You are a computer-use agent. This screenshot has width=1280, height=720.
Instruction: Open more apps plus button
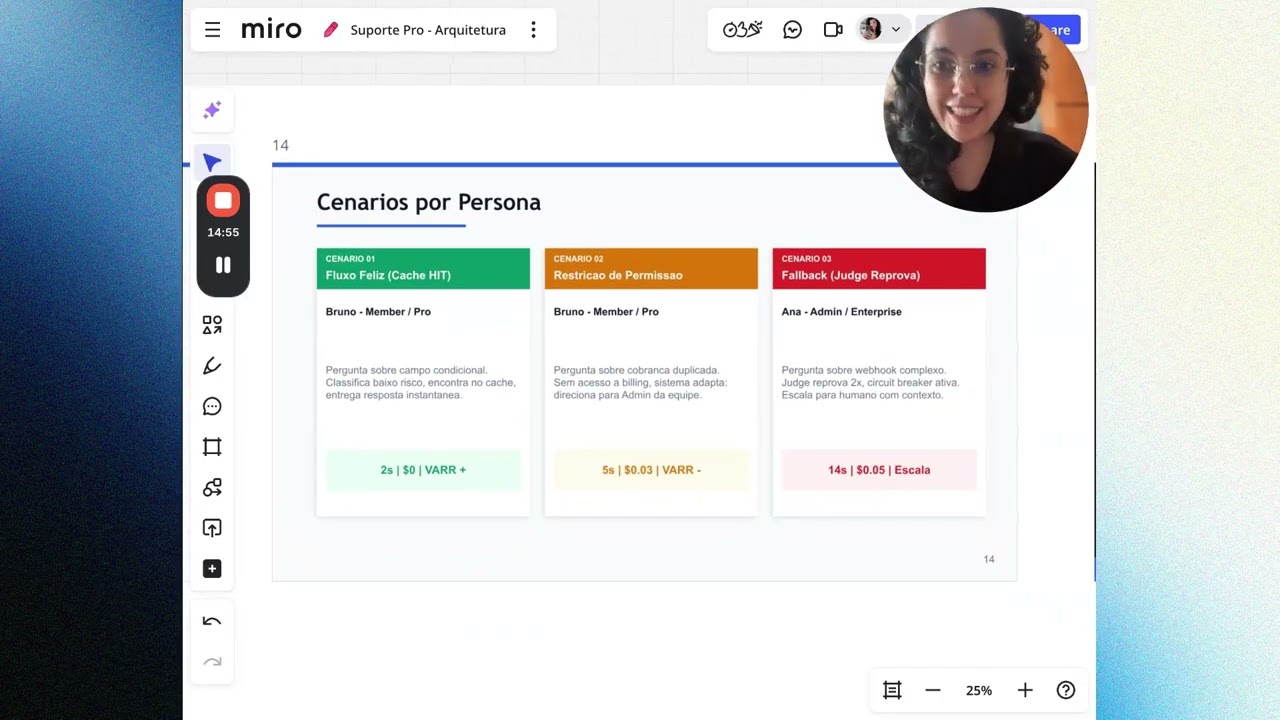point(212,569)
